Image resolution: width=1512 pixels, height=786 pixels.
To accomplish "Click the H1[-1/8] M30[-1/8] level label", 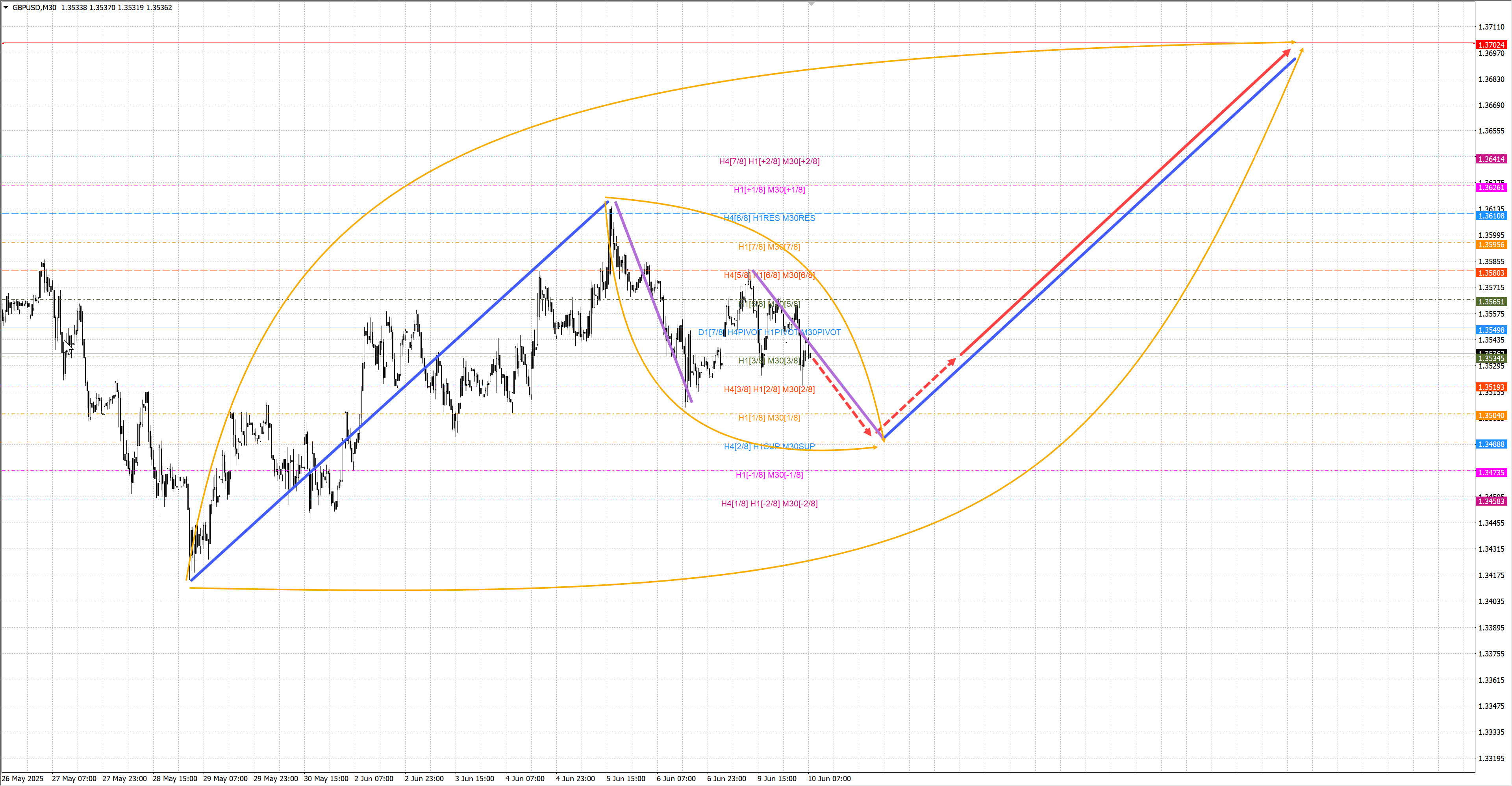I will click(769, 474).
